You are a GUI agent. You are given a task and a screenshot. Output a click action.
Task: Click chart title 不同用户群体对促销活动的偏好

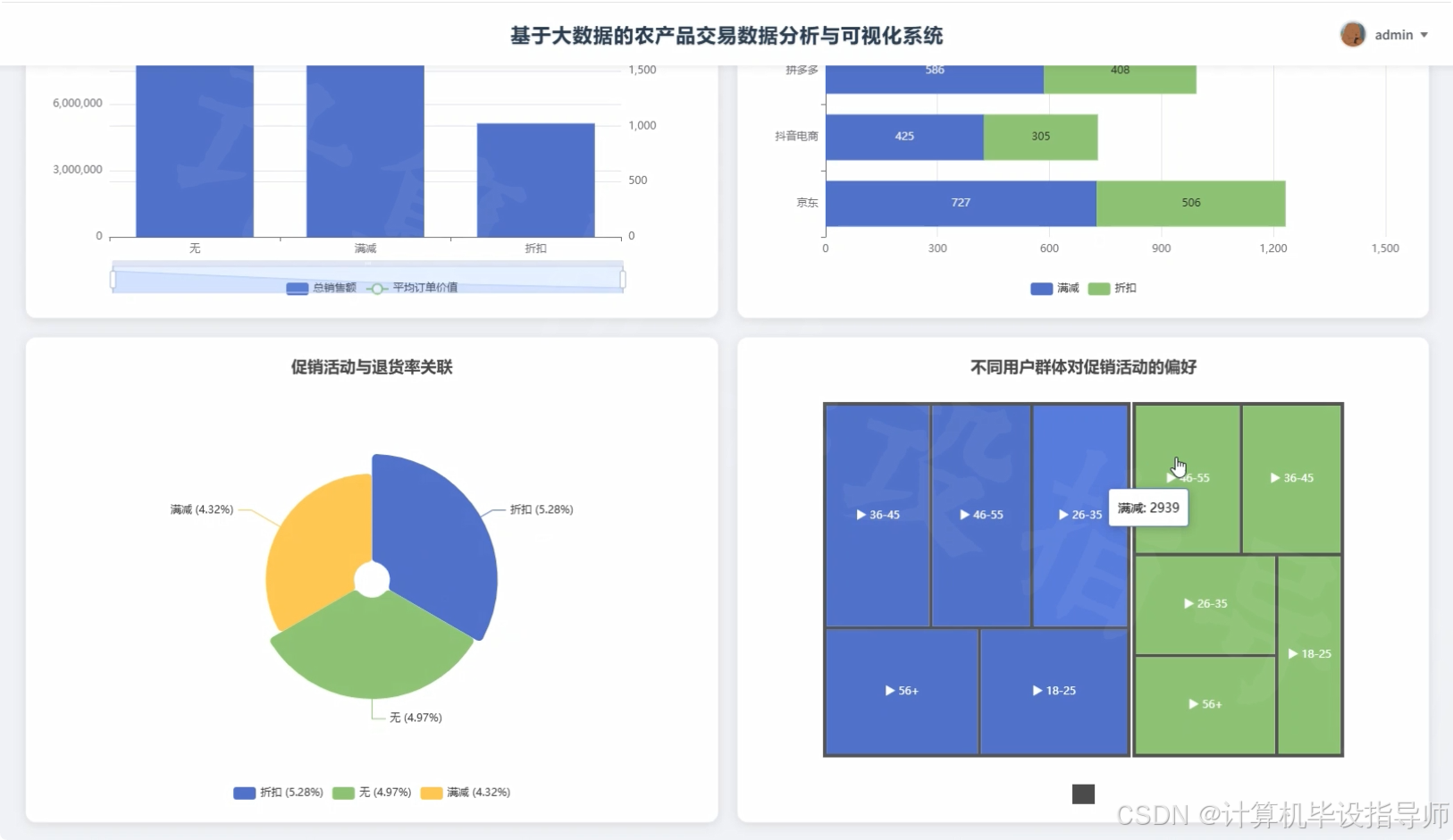tap(1083, 367)
